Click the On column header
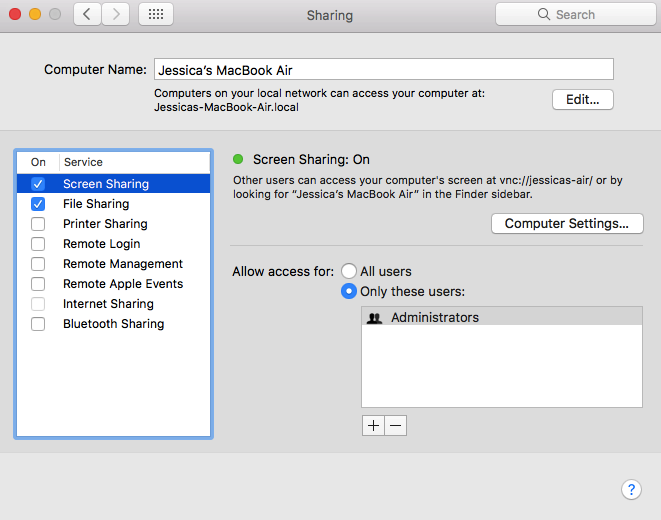This screenshot has height=520, width=661. click(38, 162)
